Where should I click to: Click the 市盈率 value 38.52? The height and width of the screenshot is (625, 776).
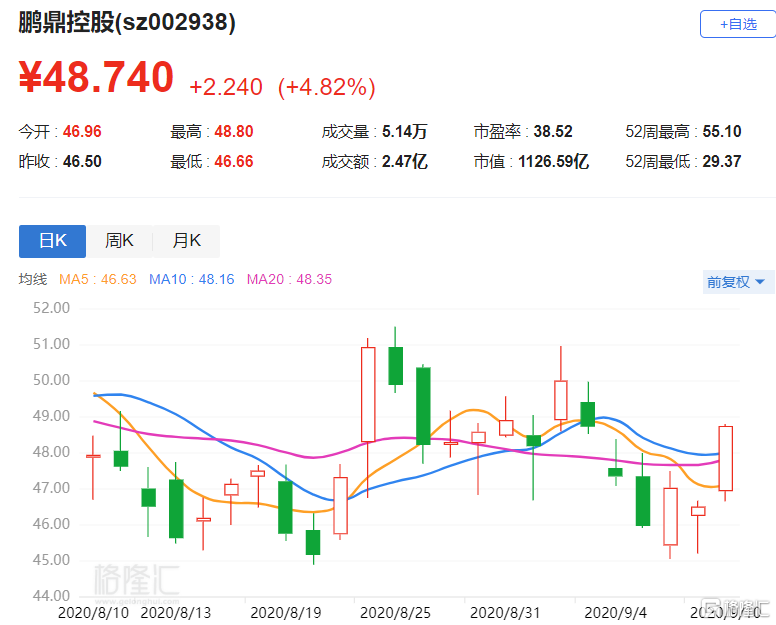pos(553,132)
